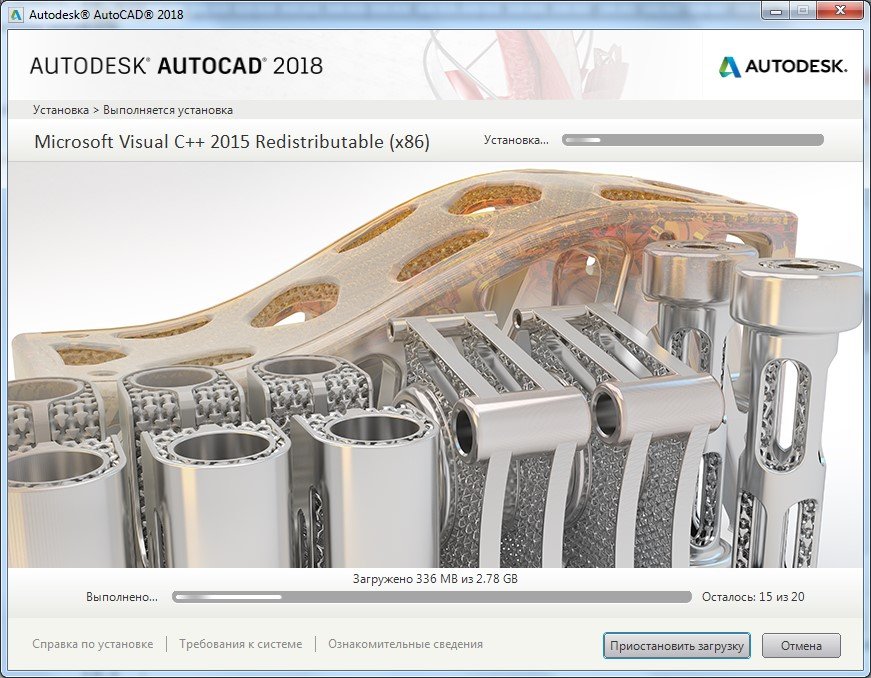Close the AutoCAD 2018 installer window
Screen dimensions: 871x678
coord(838,12)
